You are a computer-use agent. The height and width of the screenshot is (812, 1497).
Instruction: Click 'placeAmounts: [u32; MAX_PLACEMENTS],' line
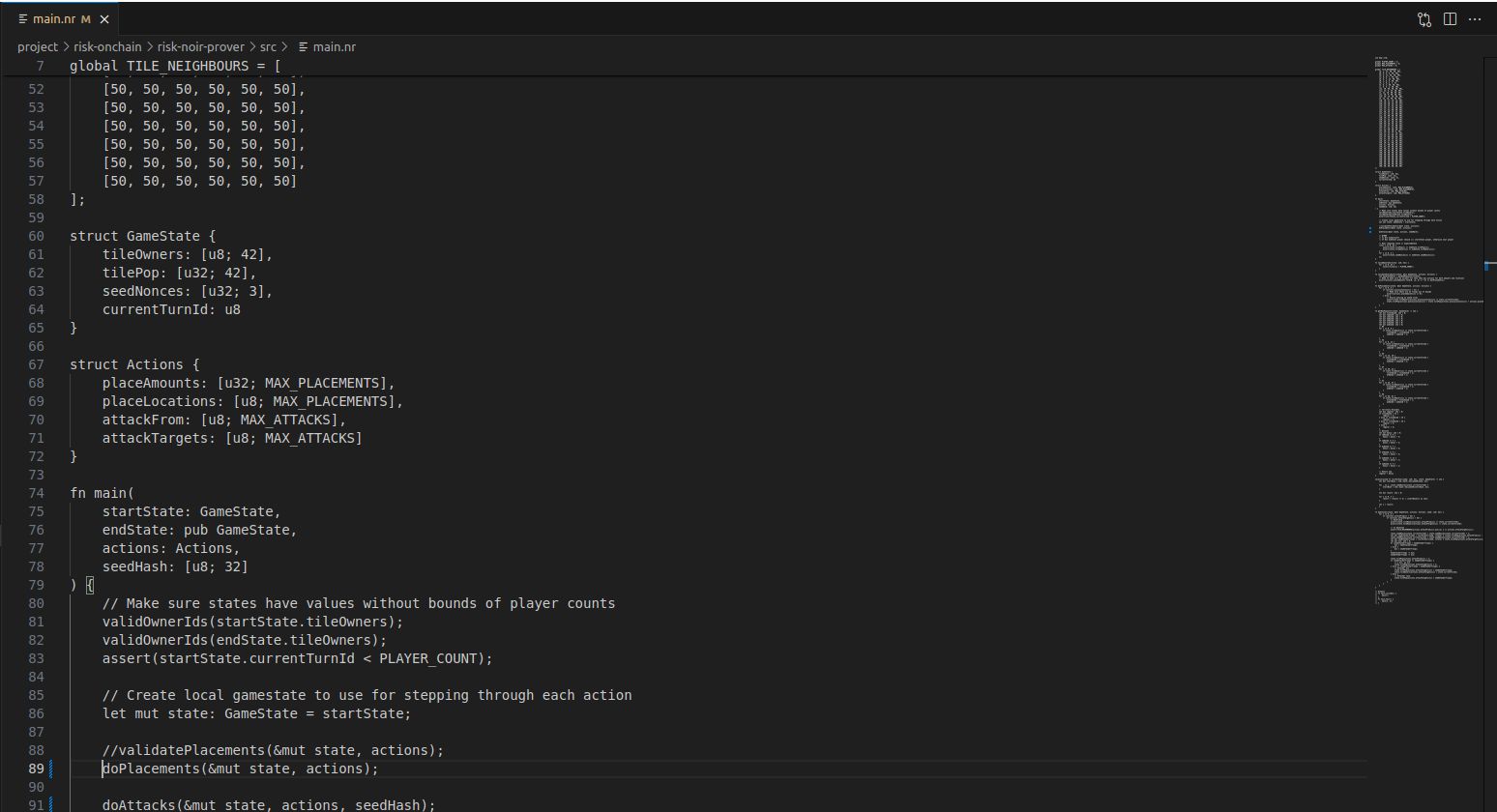(x=249, y=383)
